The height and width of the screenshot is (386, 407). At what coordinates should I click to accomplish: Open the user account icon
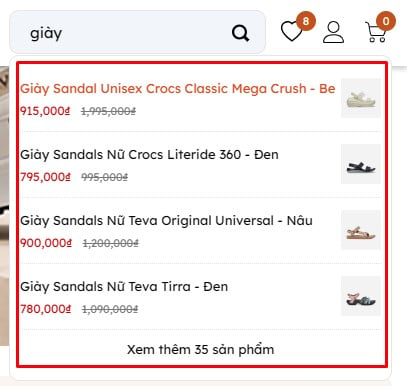pos(333,32)
